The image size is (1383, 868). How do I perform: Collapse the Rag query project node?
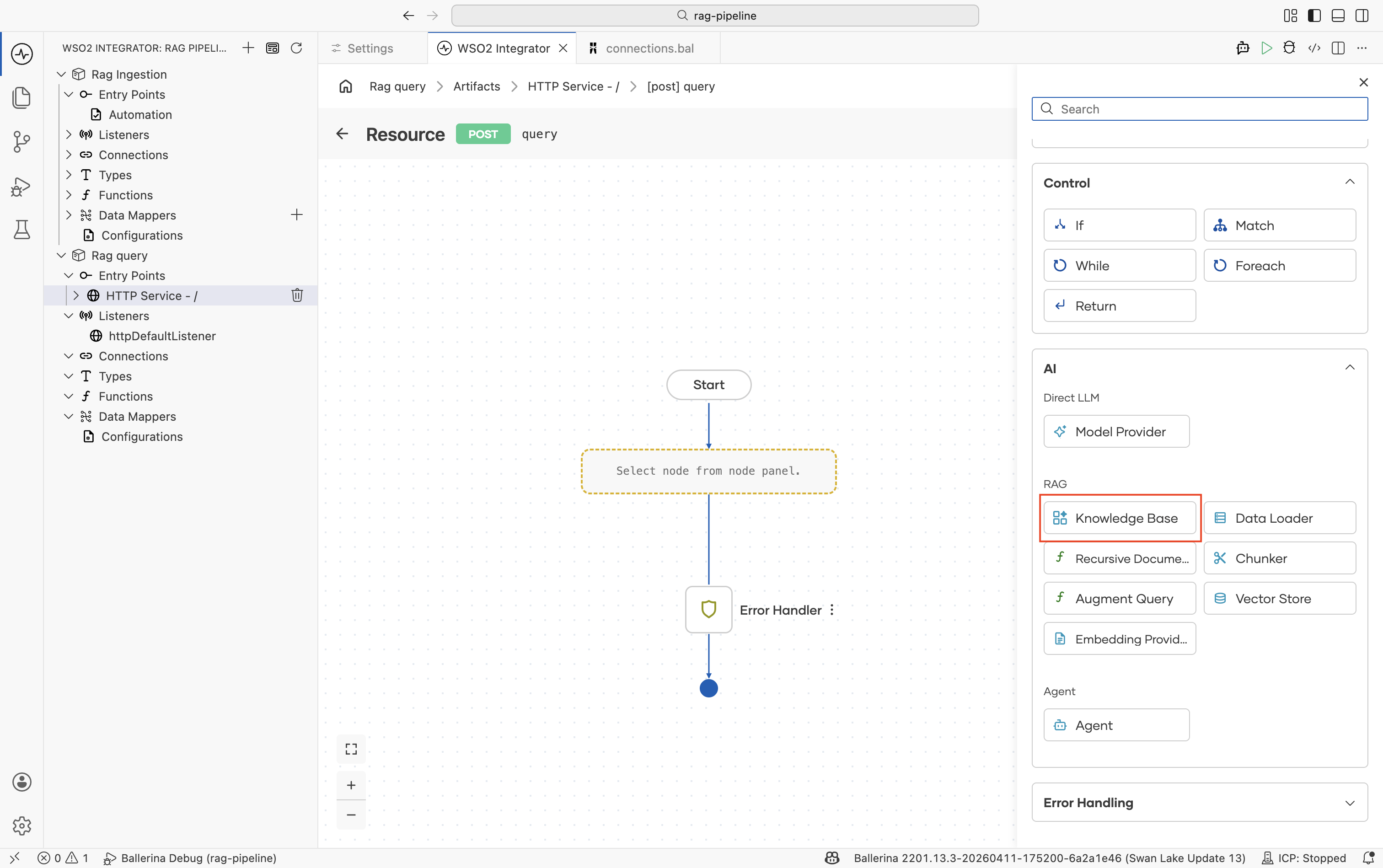coord(61,256)
